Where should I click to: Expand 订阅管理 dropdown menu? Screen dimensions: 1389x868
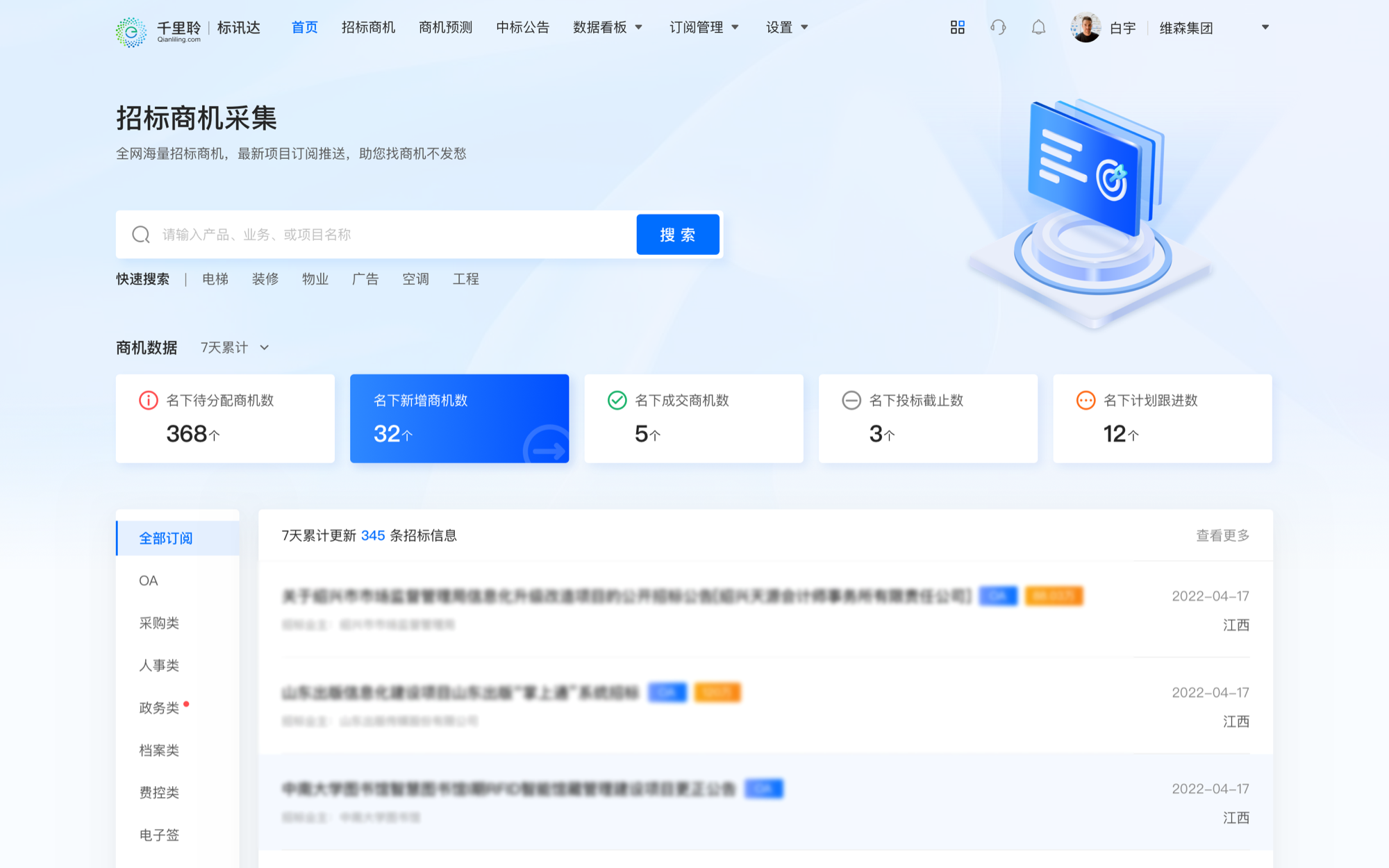coord(704,27)
